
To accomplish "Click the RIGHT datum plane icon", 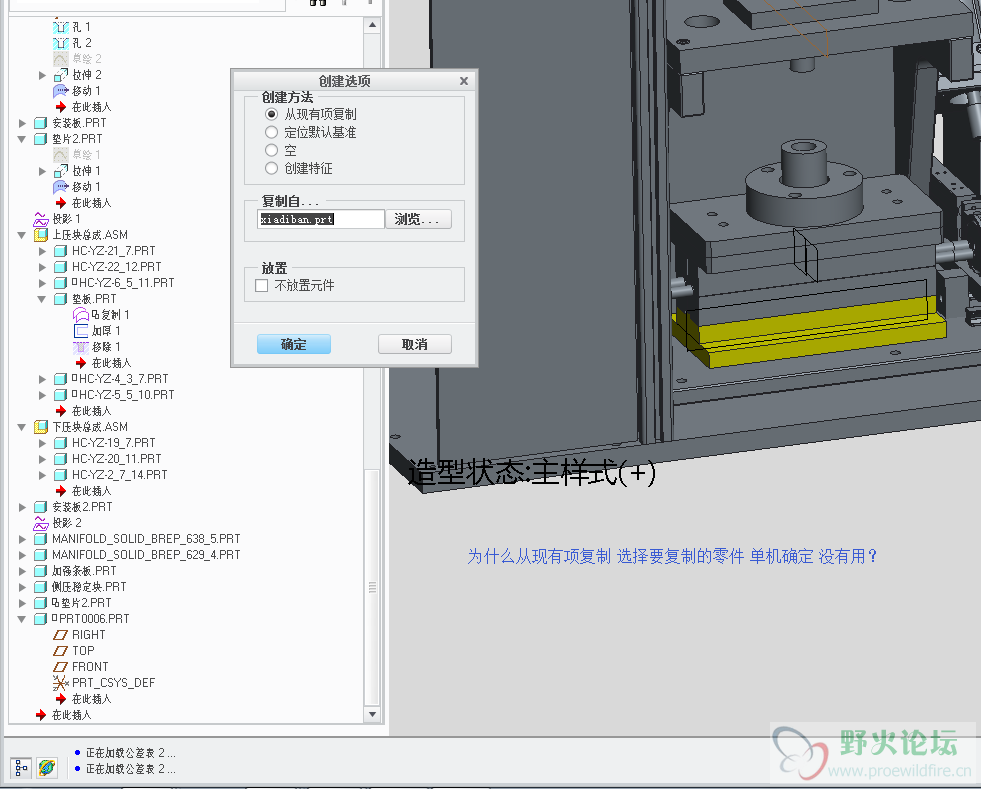I will (61, 635).
